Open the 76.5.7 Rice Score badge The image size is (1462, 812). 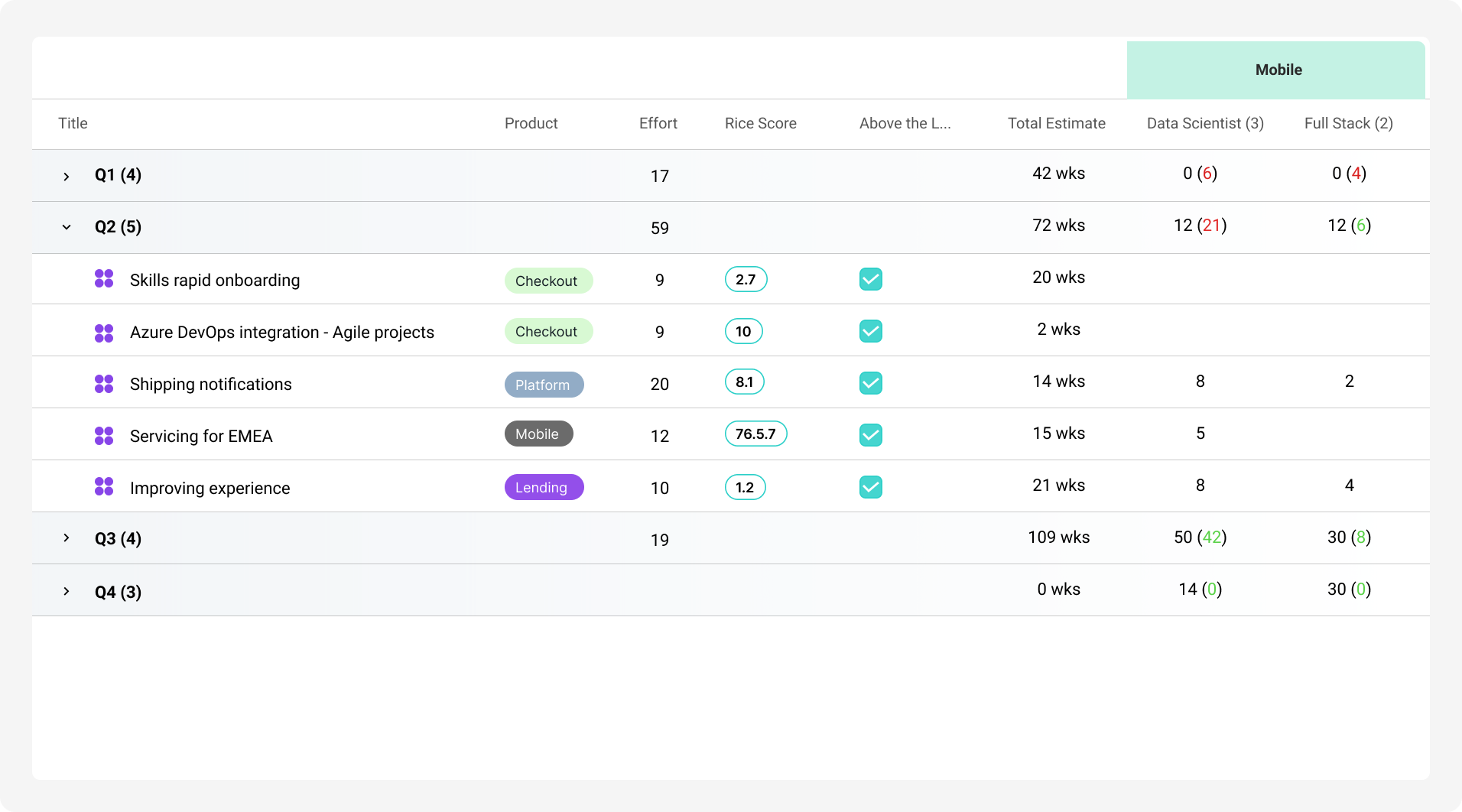tap(755, 434)
